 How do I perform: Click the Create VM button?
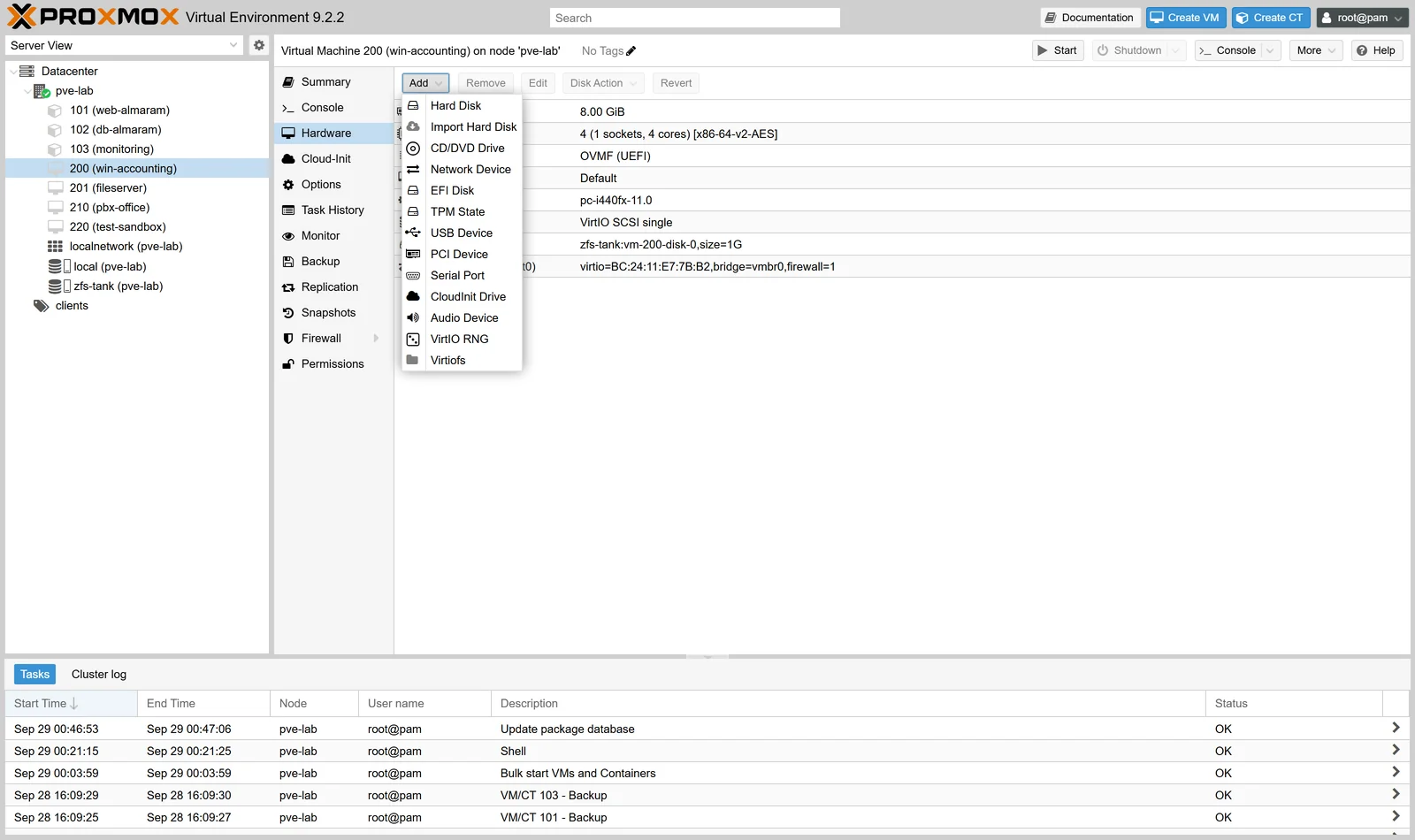(1185, 18)
